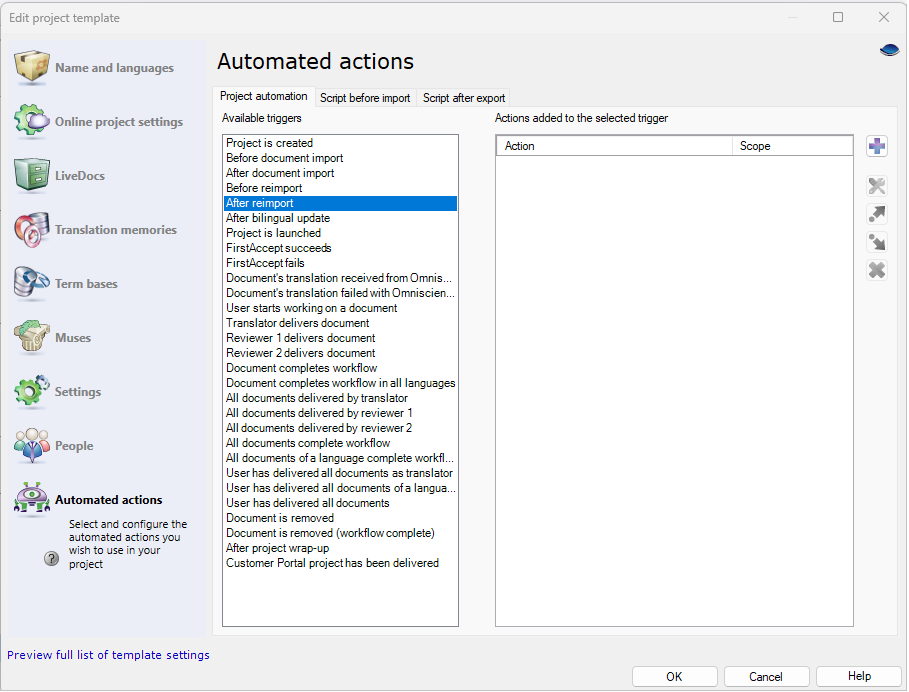
Task: Confirm changes with the OK button
Action: (674, 676)
